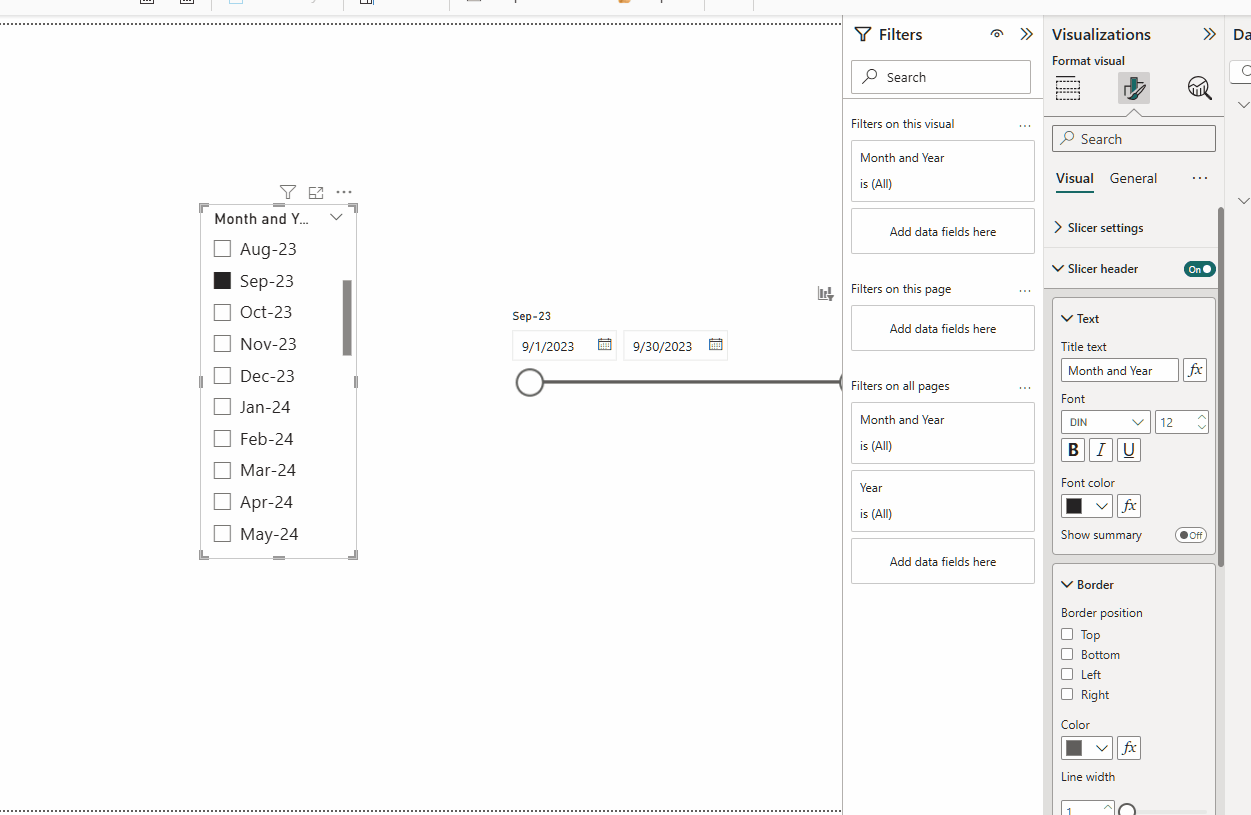Open fx conditional formatting for Border color
This screenshot has height=815, width=1251.
tap(1129, 748)
